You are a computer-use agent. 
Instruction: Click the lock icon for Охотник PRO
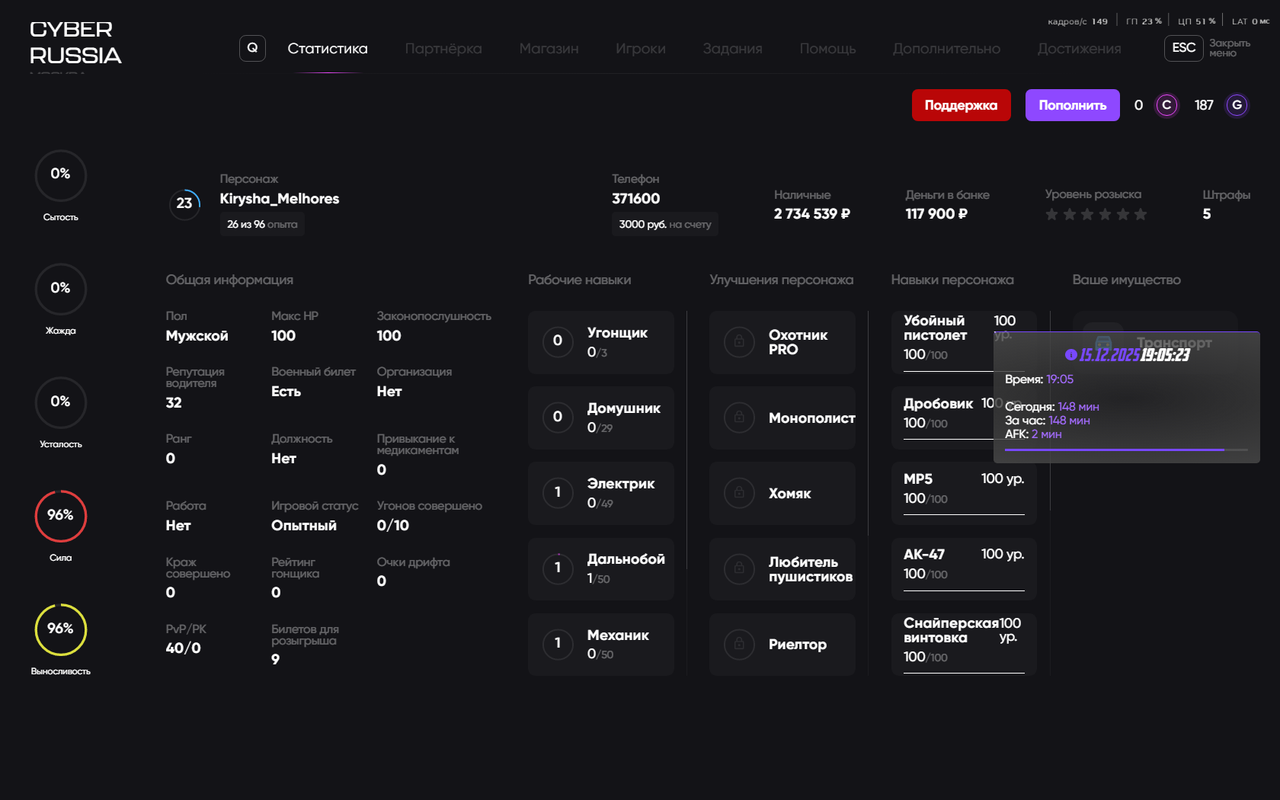coord(739,342)
